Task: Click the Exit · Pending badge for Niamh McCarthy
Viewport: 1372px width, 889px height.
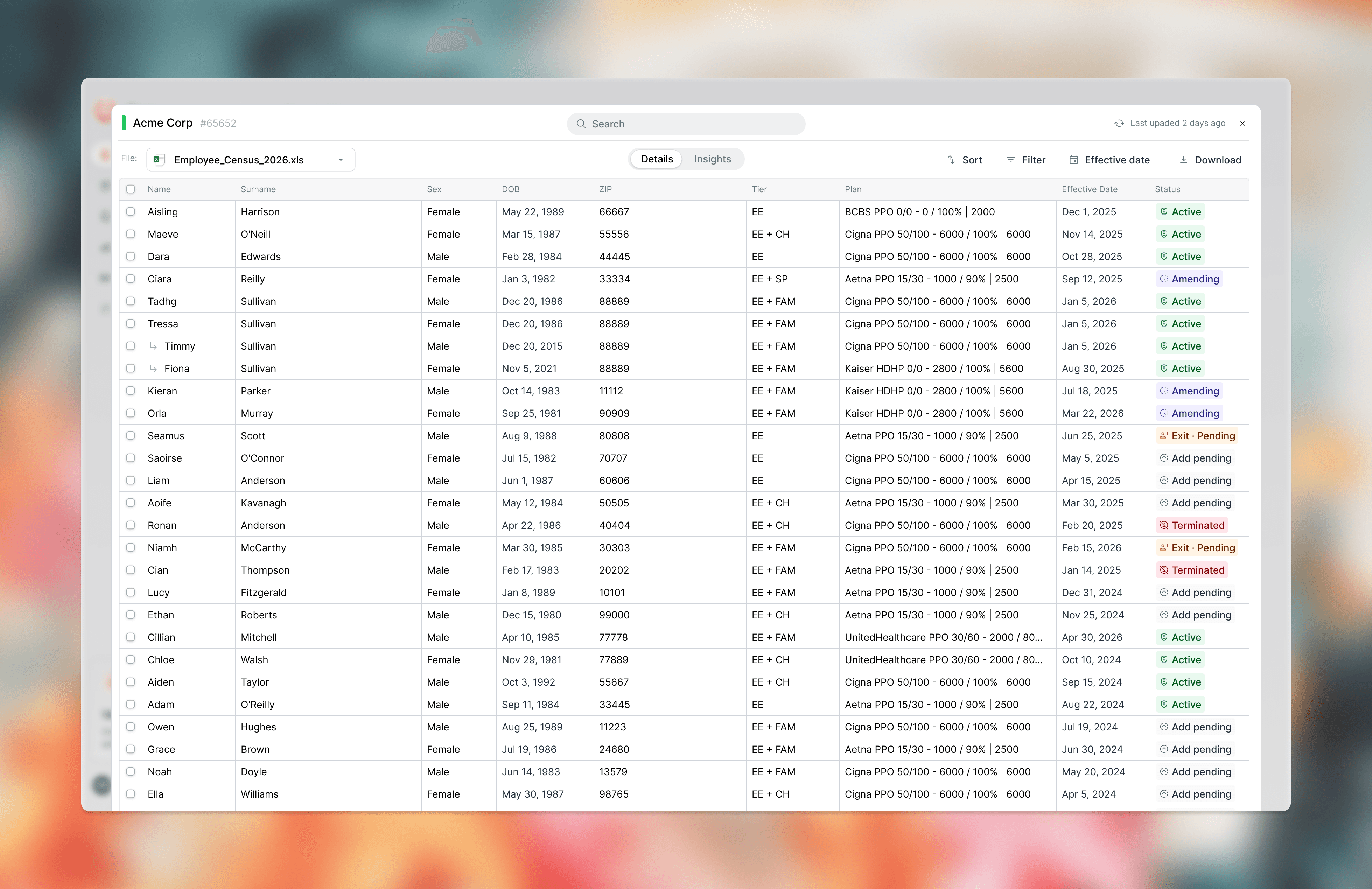Action: click(x=1197, y=548)
